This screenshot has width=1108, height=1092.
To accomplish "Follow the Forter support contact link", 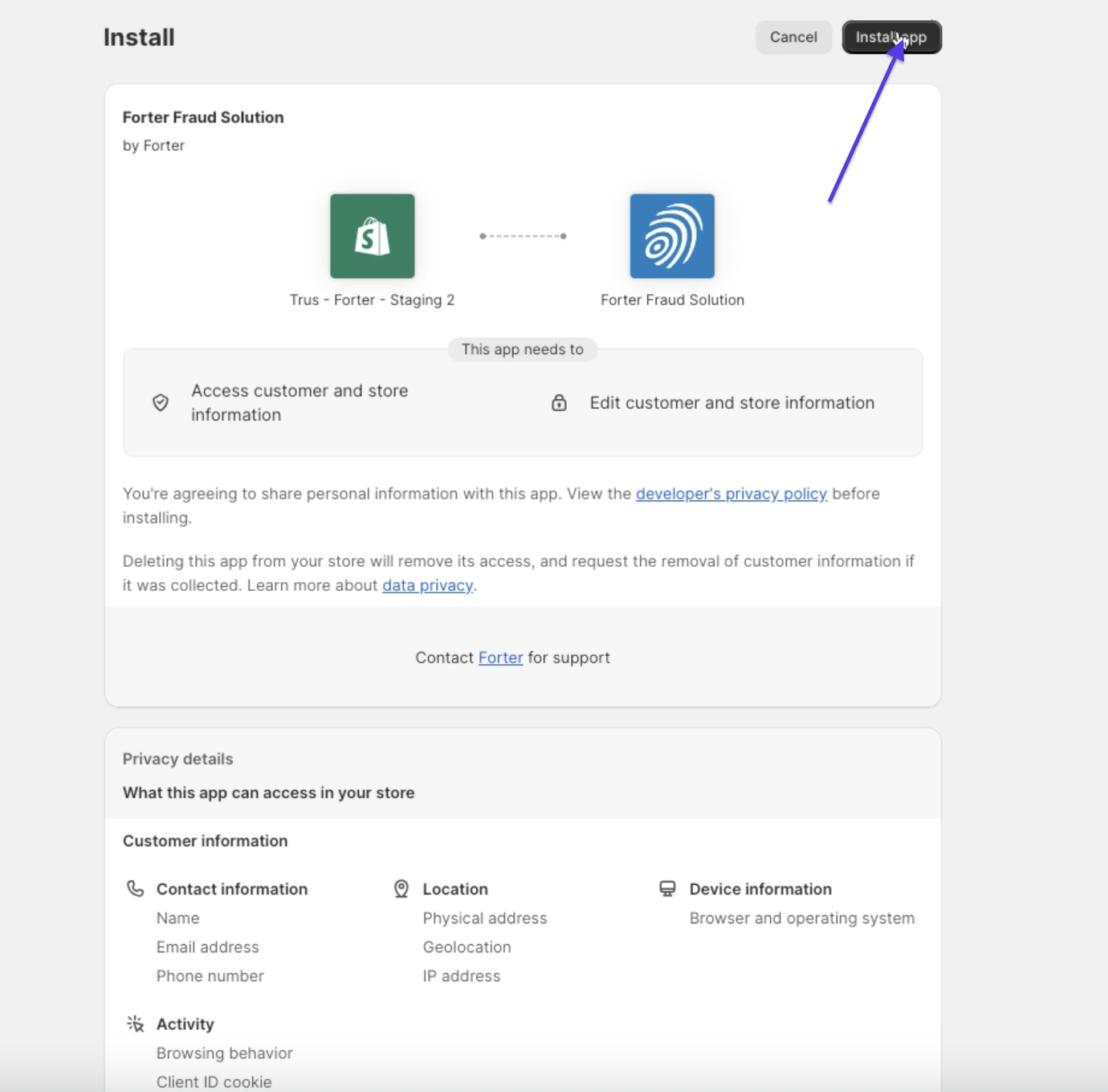I will (x=500, y=658).
